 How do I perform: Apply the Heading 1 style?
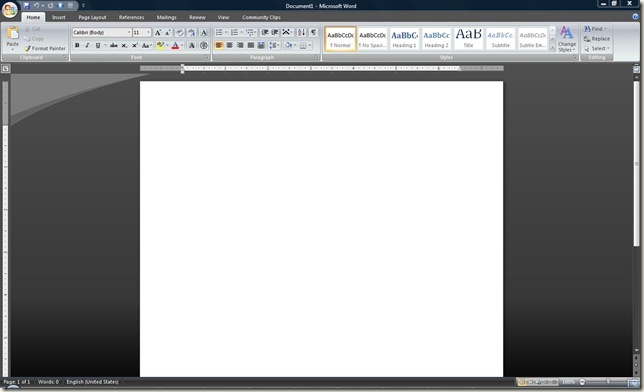click(405, 39)
